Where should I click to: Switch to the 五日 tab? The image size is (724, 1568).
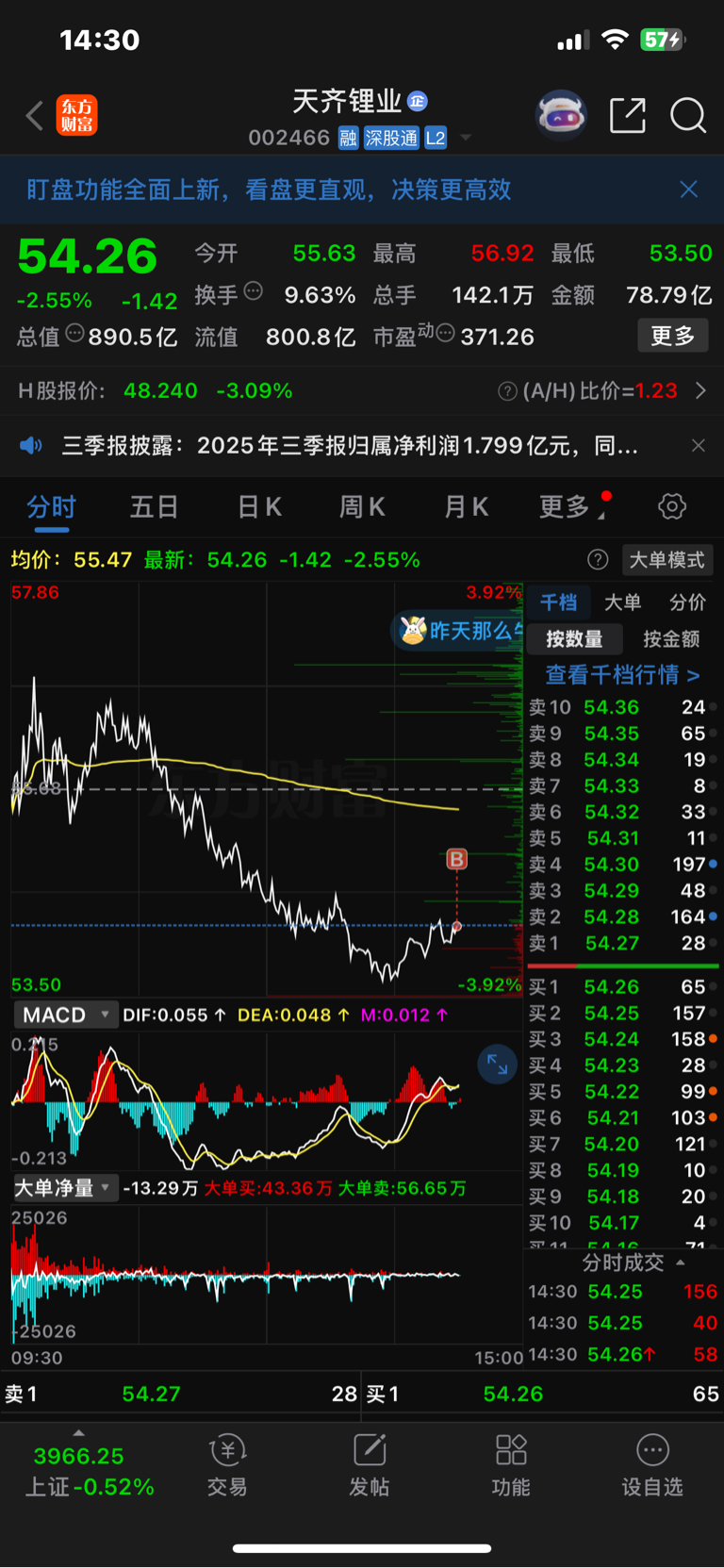pos(155,506)
